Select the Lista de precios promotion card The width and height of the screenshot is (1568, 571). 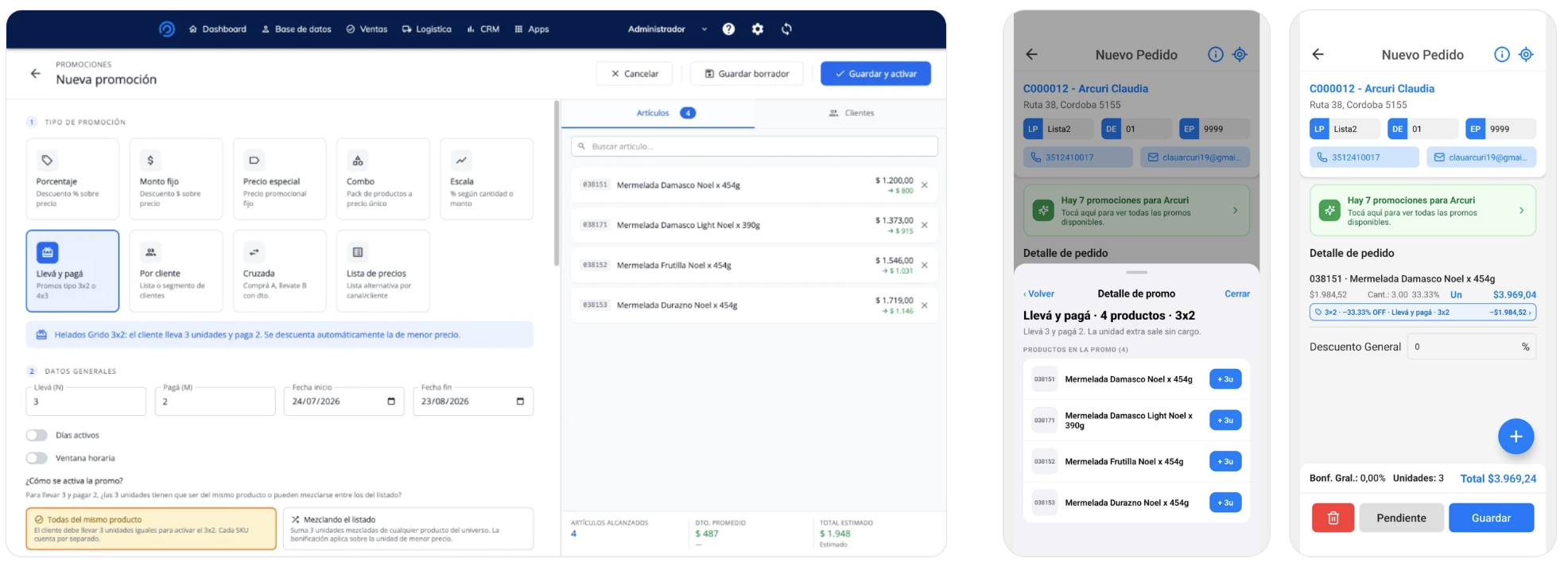coord(382,271)
